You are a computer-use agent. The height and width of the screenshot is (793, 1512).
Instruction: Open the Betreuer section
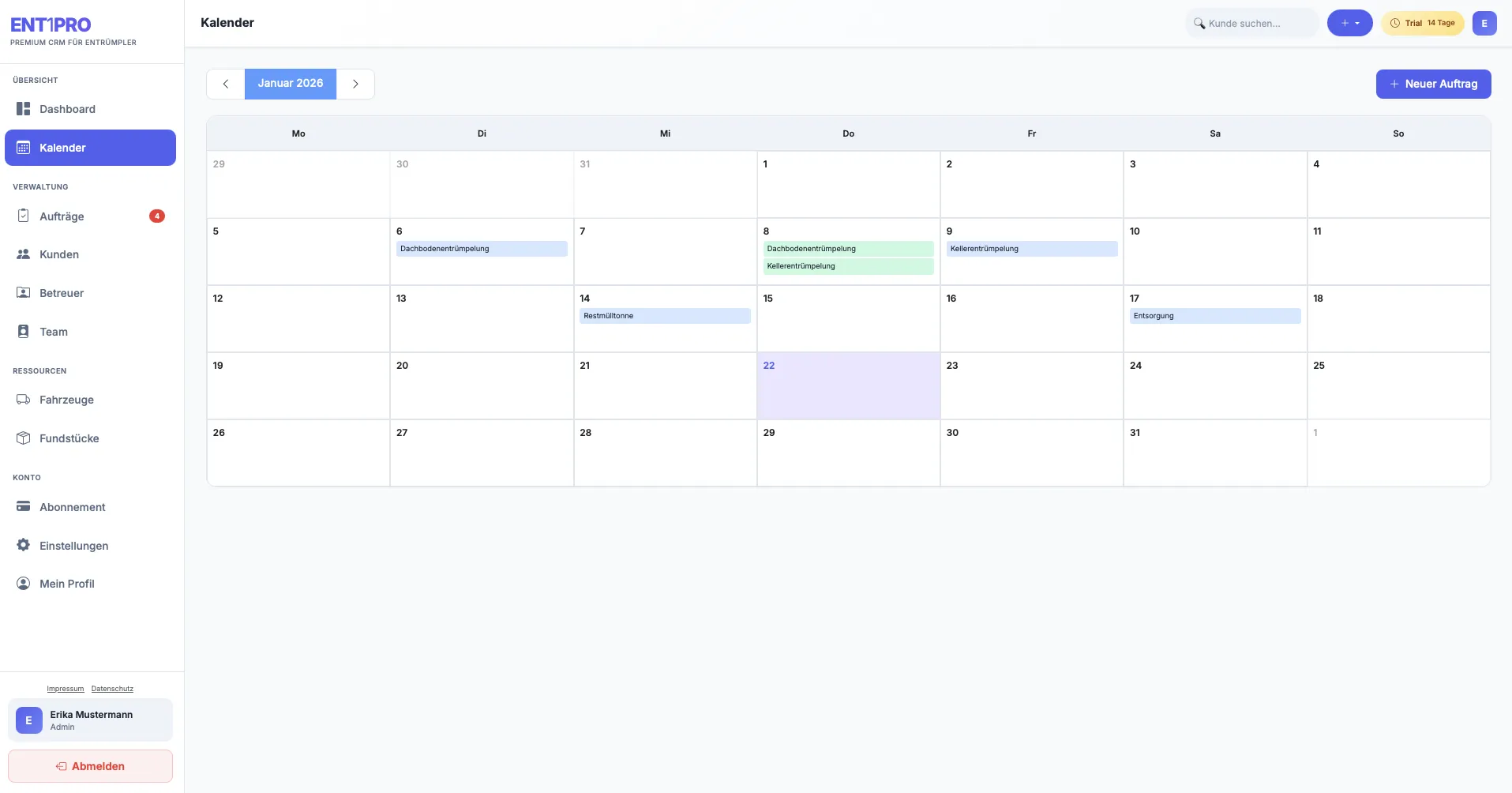click(62, 293)
